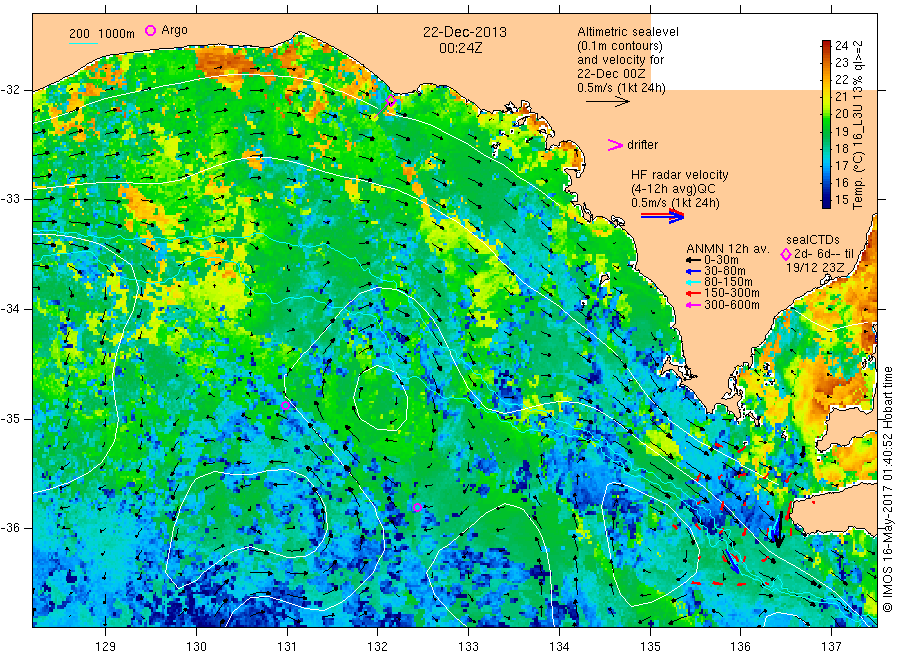The height and width of the screenshot is (660, 900).
Task: Click the red 150-300m ANMN arrow
Action: pos(693,293)
